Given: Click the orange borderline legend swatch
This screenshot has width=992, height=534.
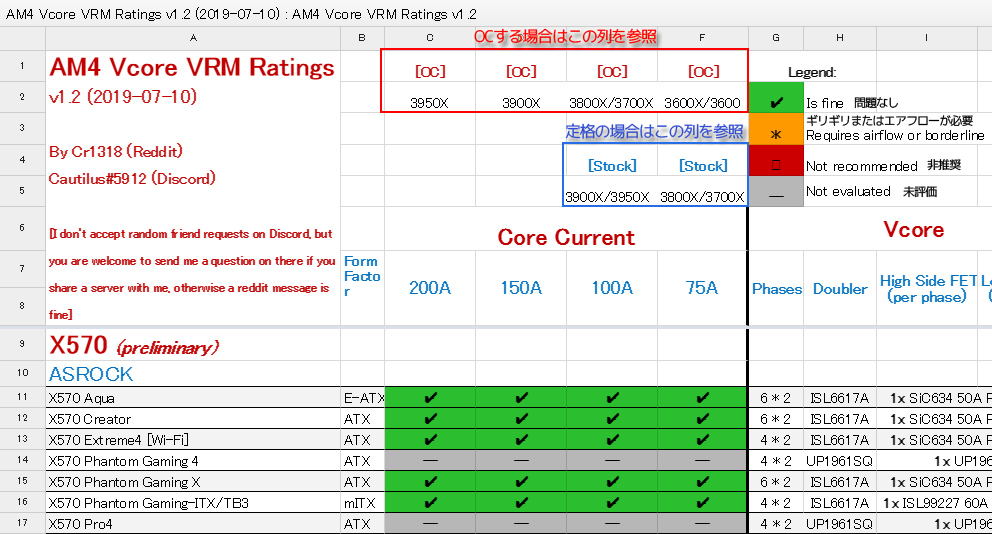Looking at the screenshot, I should click(776, 128).
